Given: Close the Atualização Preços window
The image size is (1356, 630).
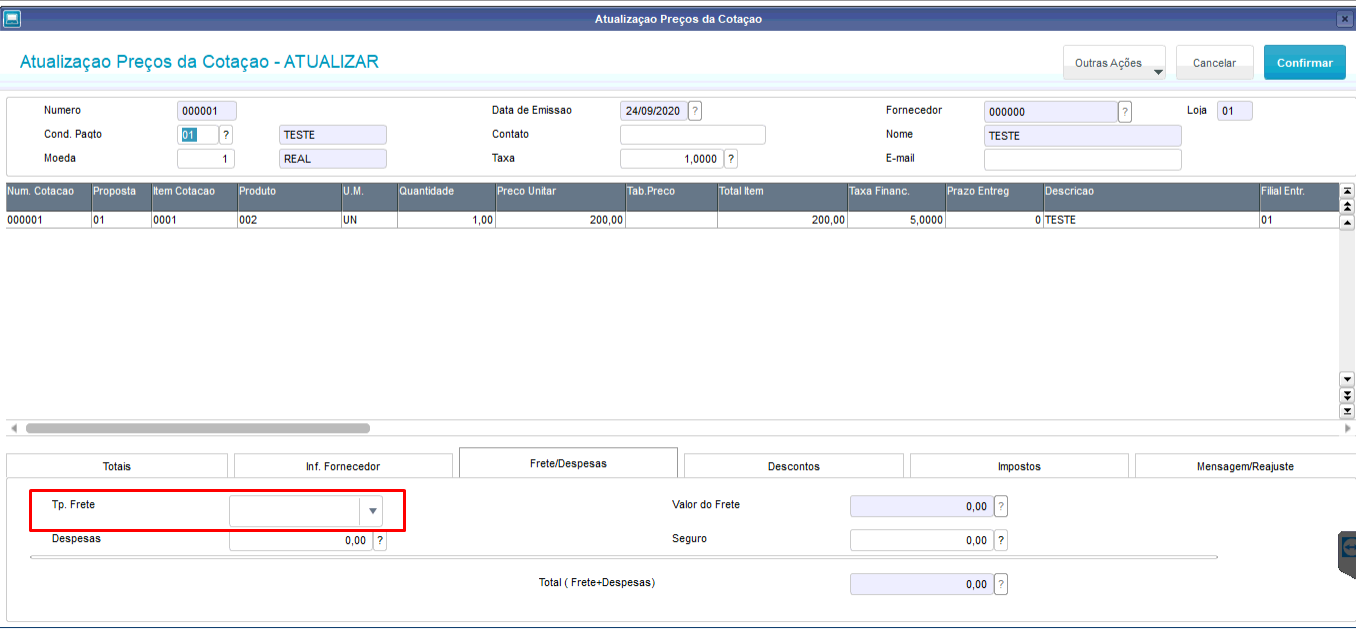Looking at the screenshot, I should (x=1344, y=19).
